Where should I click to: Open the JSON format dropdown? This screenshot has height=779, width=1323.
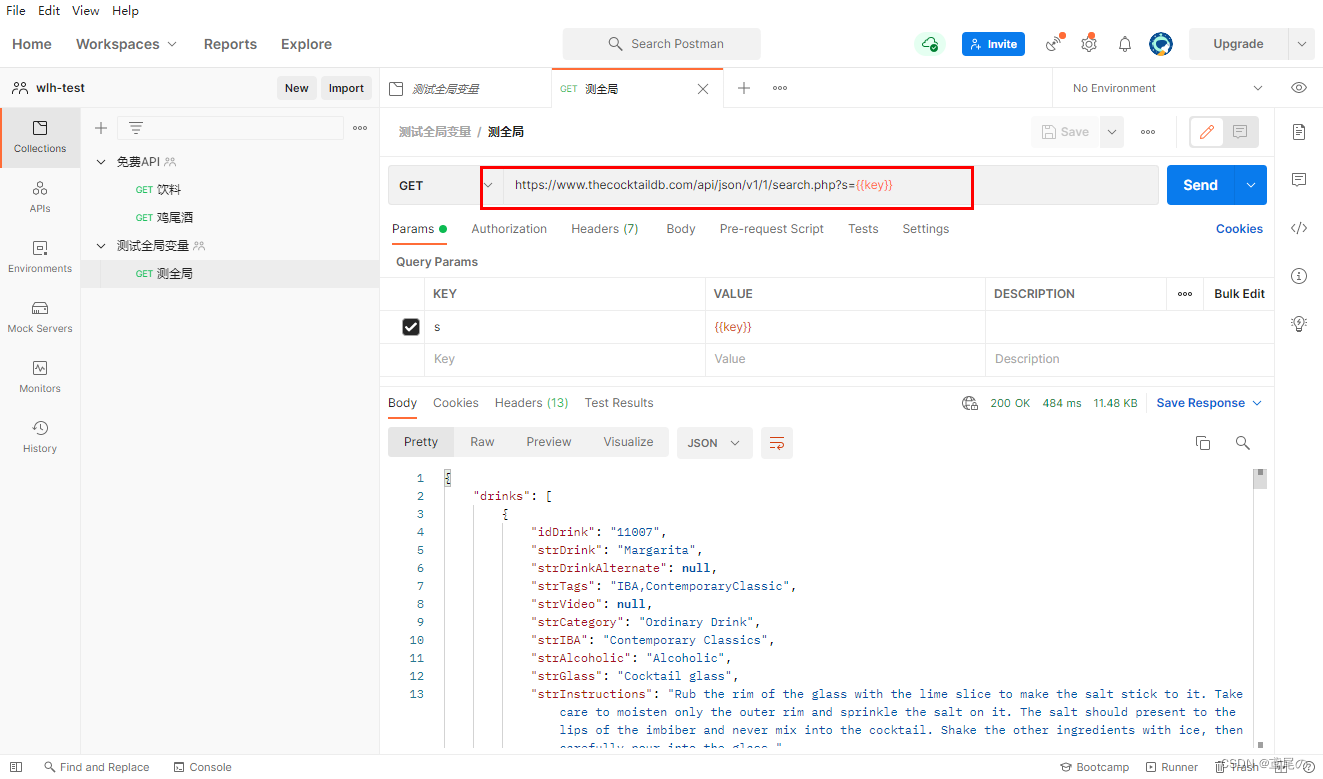point(714,443)
